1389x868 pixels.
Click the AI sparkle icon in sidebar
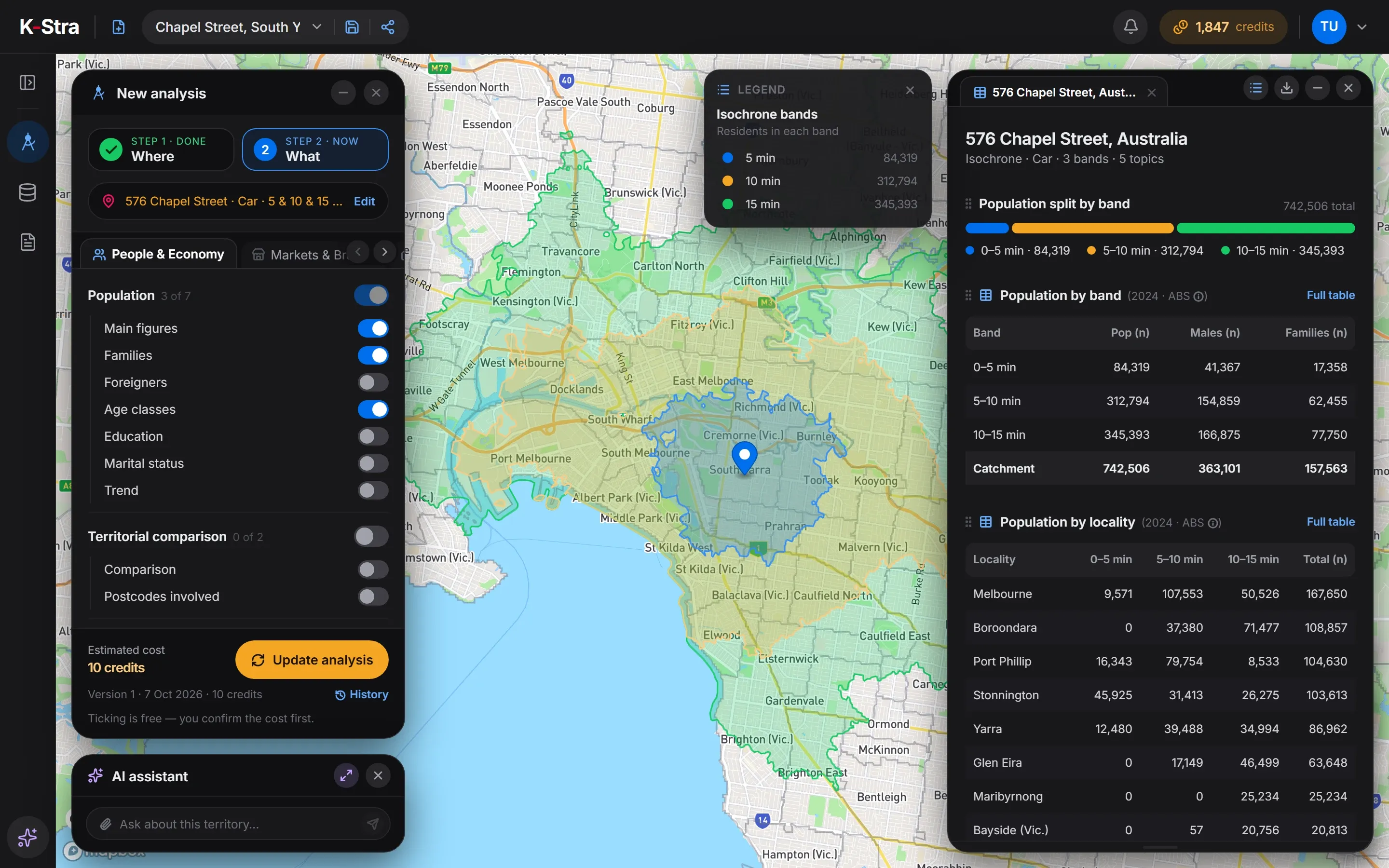(27, 837)
